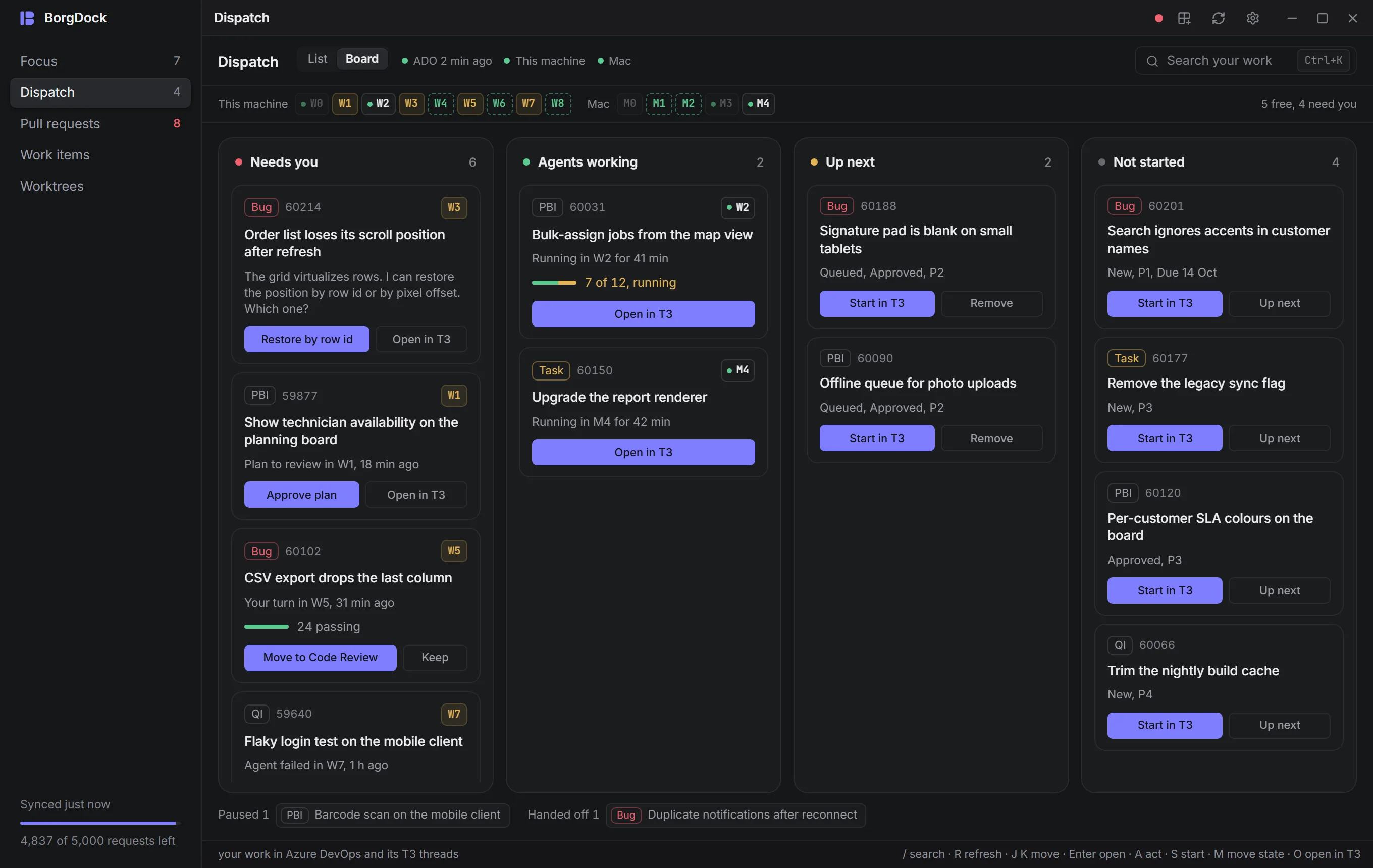Click the search magnifier icon
This screenshot has height=868, width=1373.
pyautogui.click(x=1152, y=61)
